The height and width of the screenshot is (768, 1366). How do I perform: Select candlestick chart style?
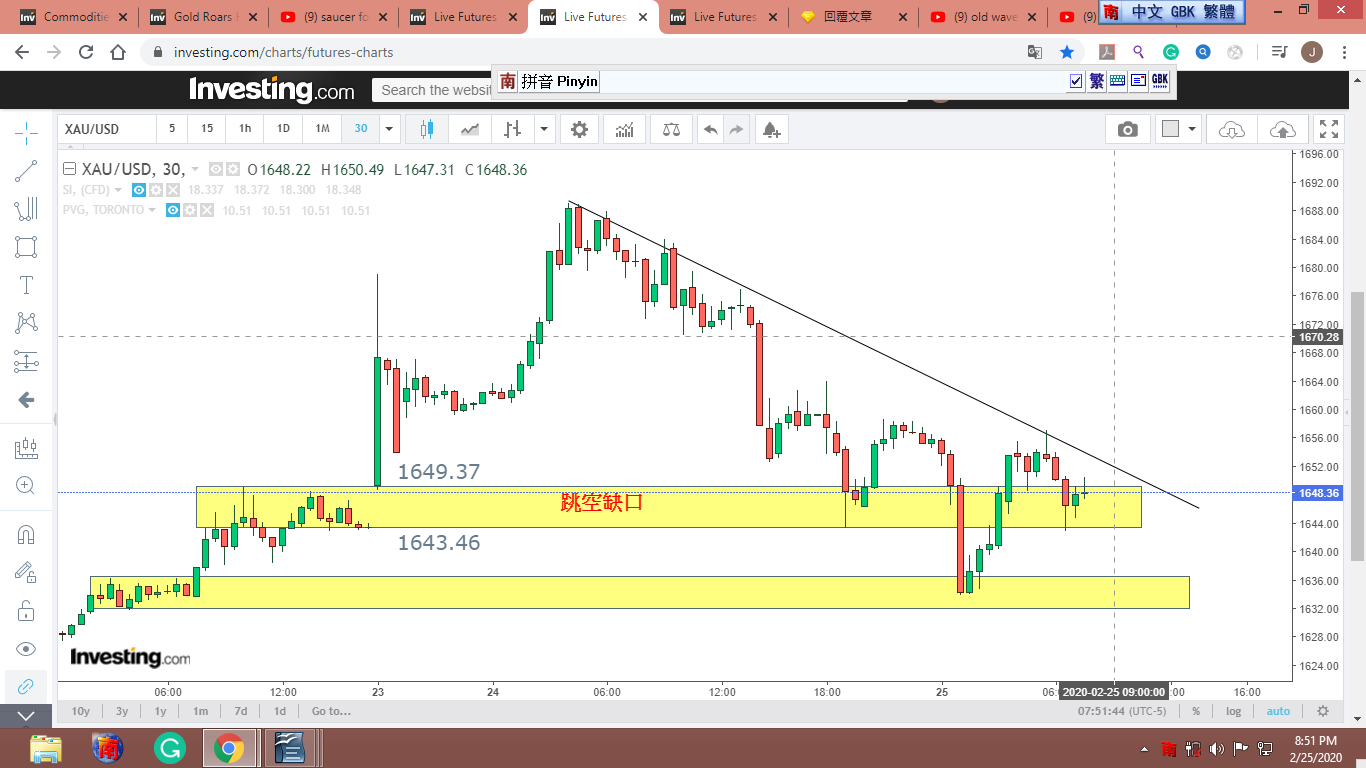427,129
